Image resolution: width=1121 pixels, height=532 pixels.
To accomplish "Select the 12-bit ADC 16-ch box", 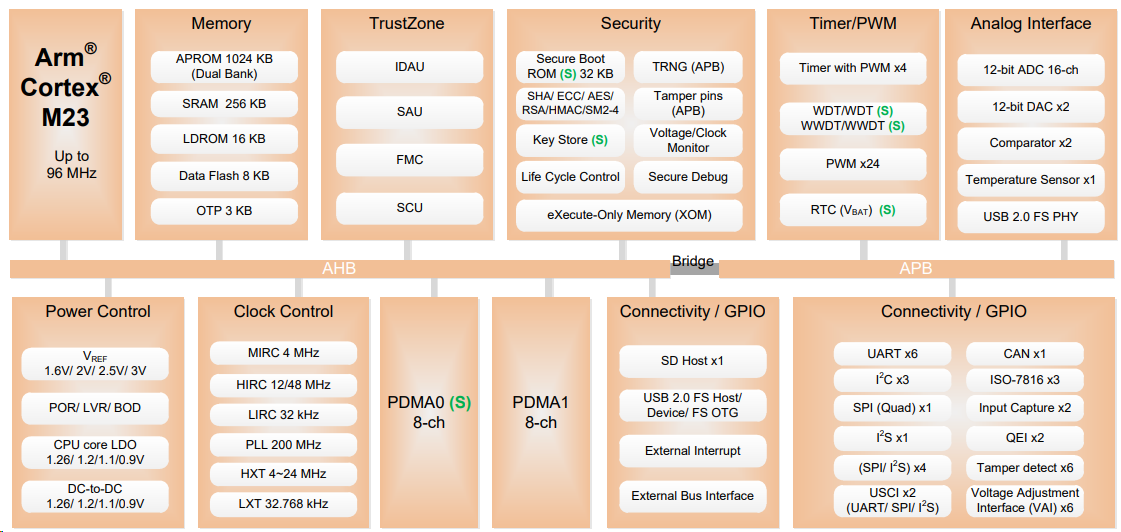I will (x=1030, y=71).
